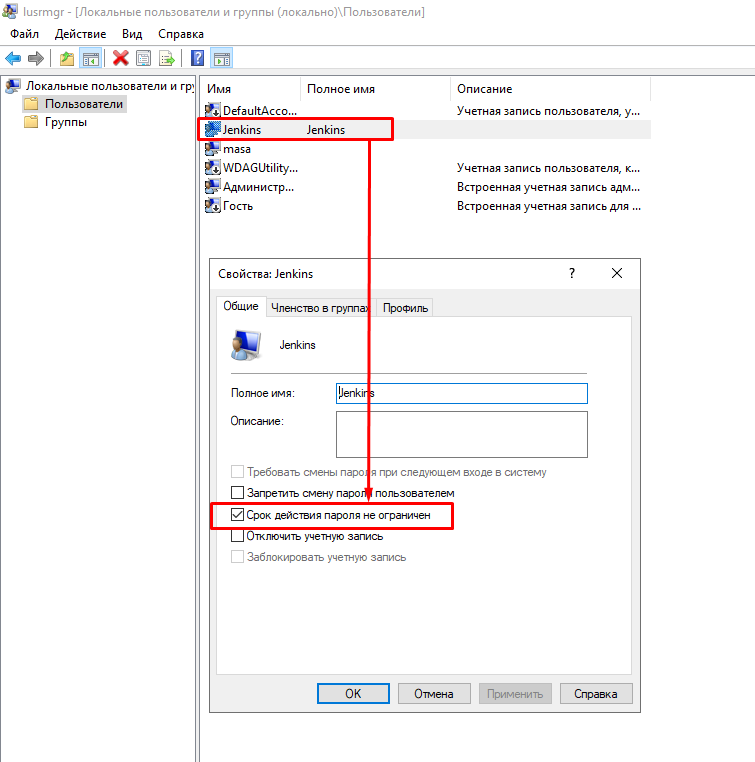Click the blue Help question mark icon
Image resolution: width=755 pixels, height=762 pixels.
[198, 58]
